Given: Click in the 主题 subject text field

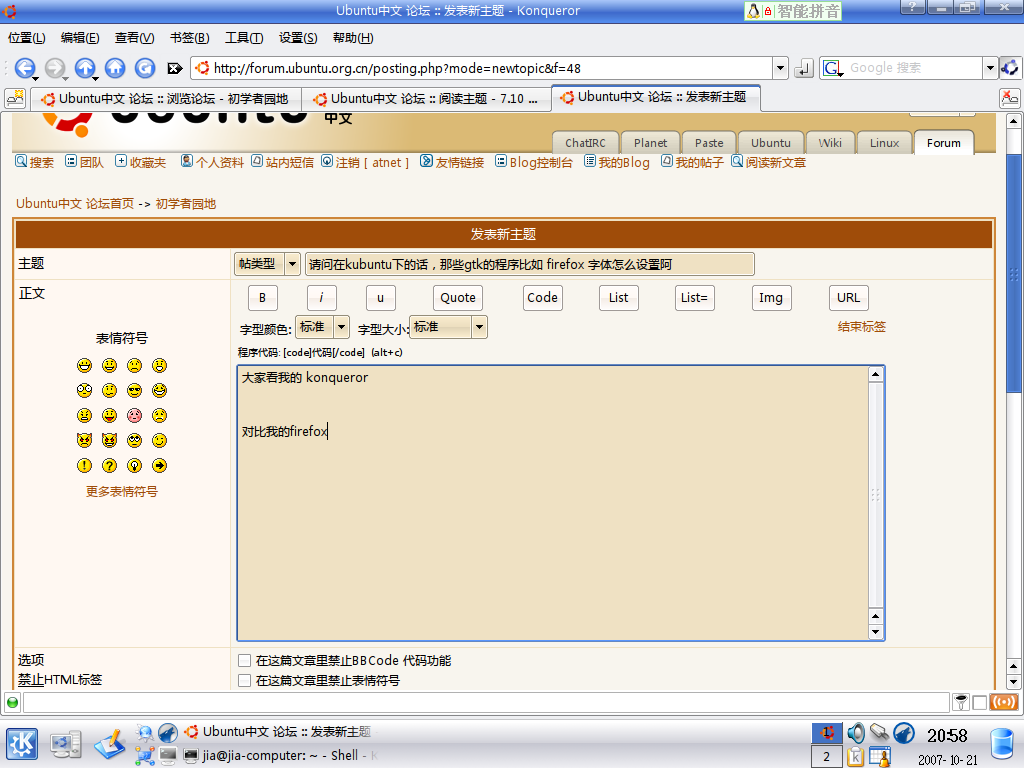Looking at the screenshot, I should 530,264.
